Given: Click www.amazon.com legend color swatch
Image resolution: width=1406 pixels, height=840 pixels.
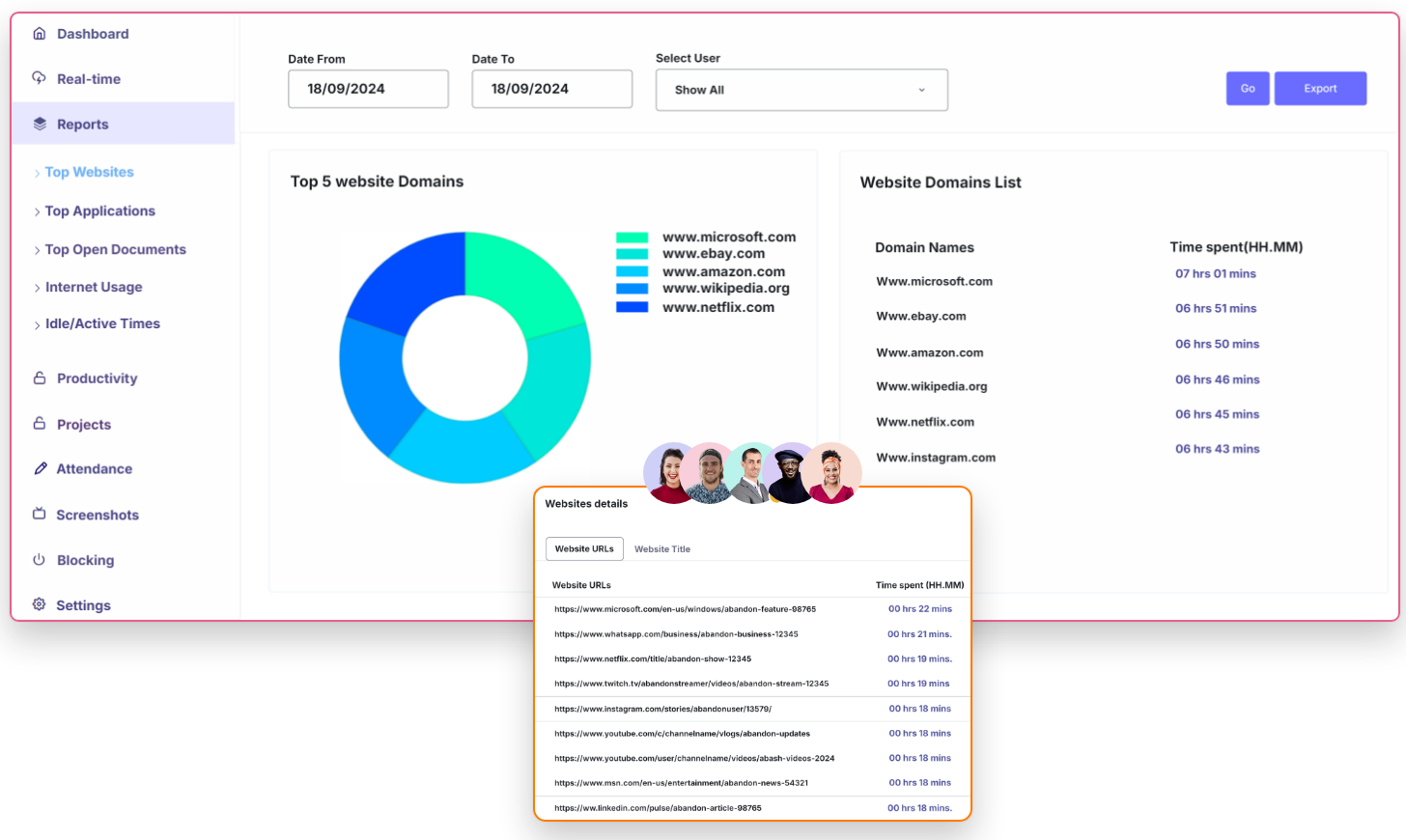Looking at the screenshot, I should tap(633, 272).
